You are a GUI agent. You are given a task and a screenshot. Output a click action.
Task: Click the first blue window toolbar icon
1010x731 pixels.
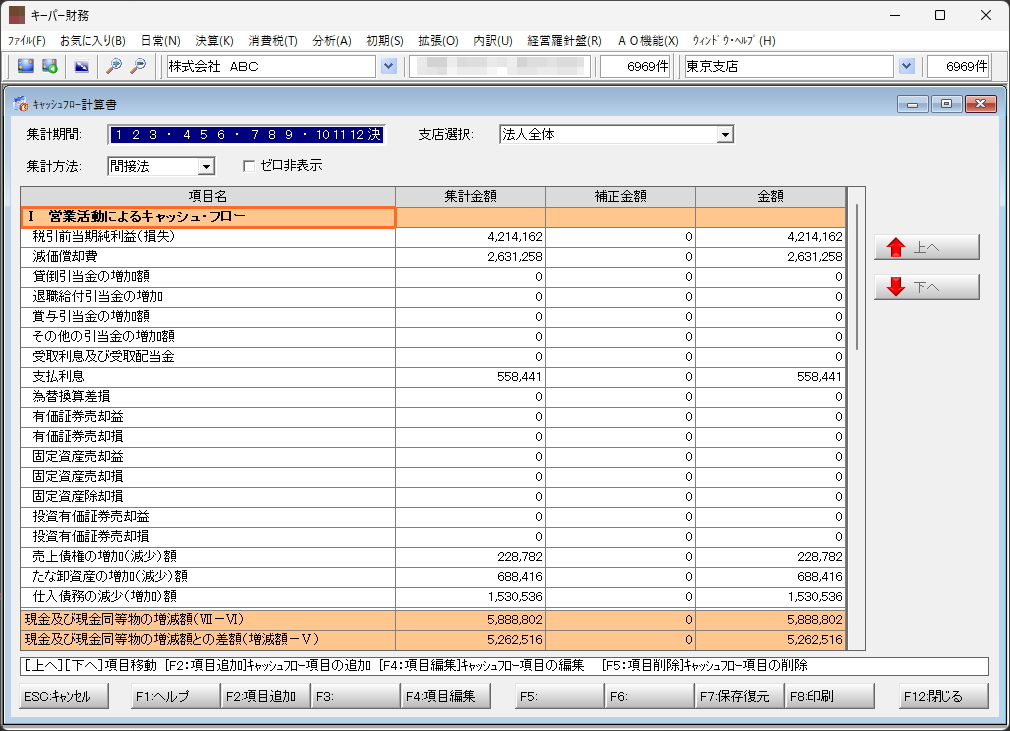(x=26, y=66)
